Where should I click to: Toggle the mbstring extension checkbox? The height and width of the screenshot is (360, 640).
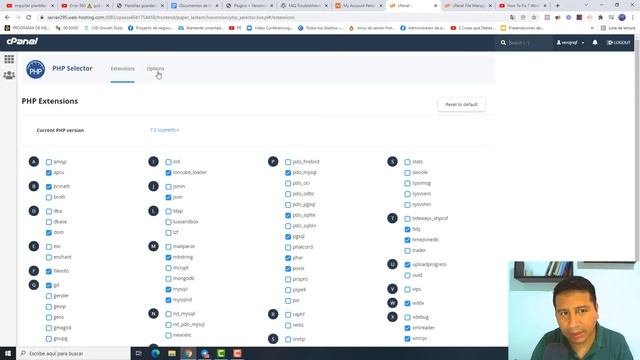click(x=169, y=258)
